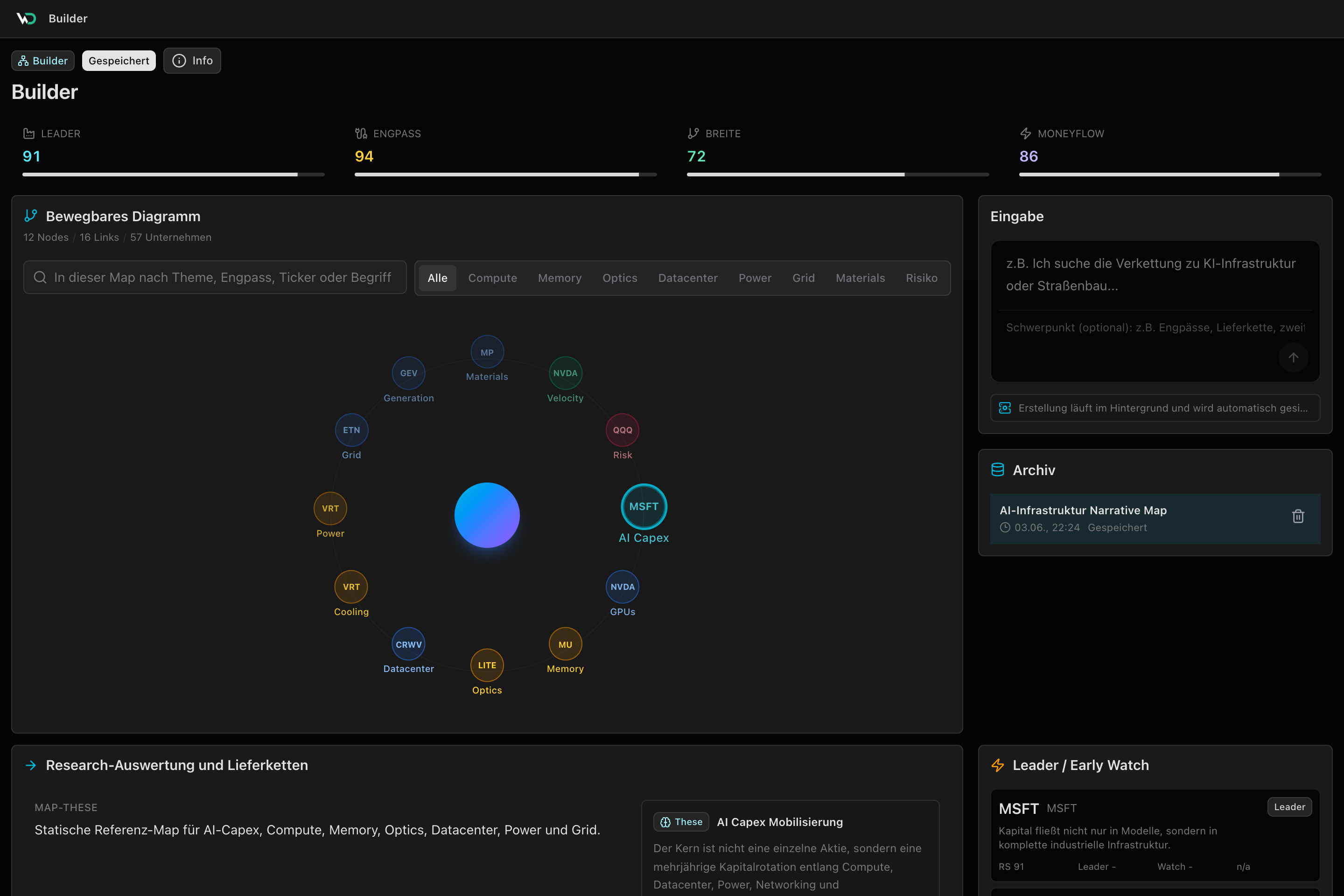Click the submit arrow button
The image size is (1344, 896).
point(1294,358)
